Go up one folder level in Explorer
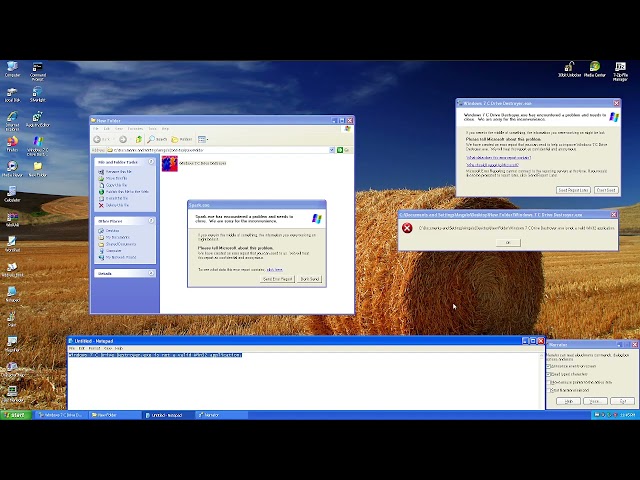Screen dimensions: 640x480 coord(139,140)
